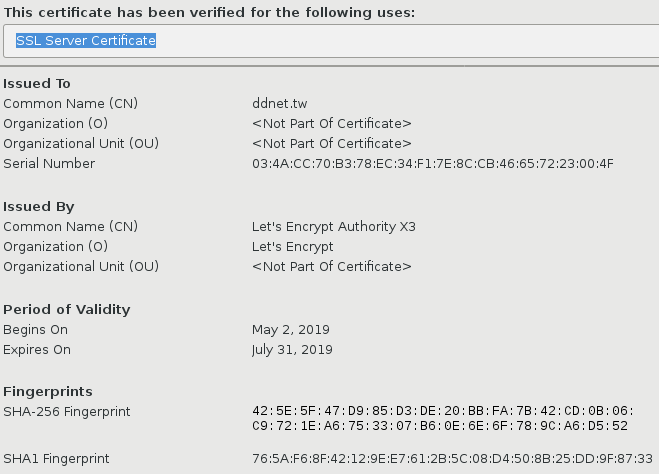Screen dimensions: 659x474
Task: Click the Expires On label
Action: tap(37, 350)
